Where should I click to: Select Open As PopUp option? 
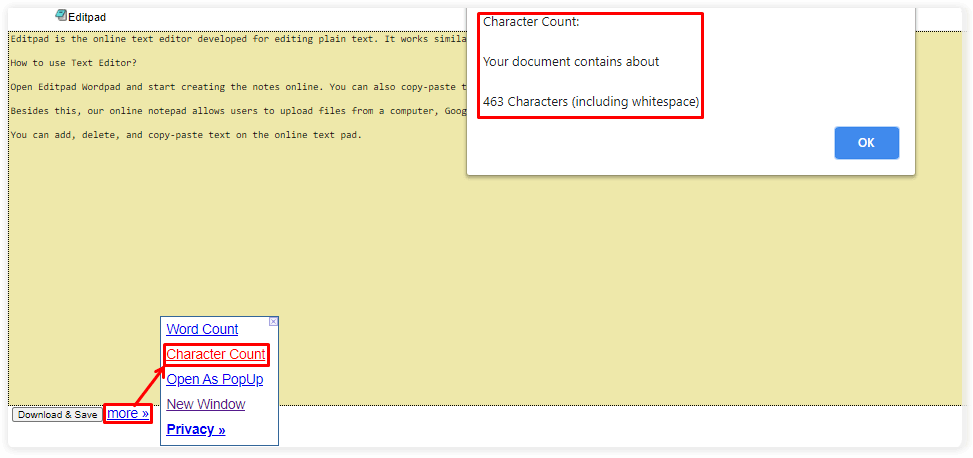(x=215, y=379)
